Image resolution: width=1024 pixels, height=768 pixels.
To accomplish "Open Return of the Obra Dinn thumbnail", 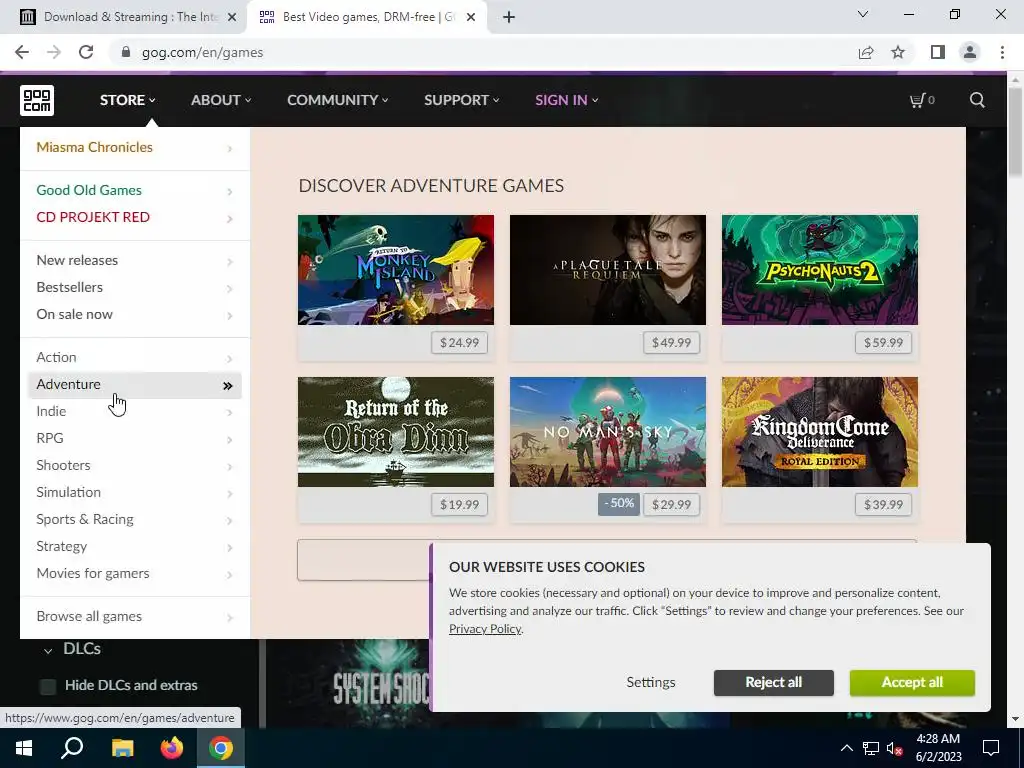I will point(396,432).
